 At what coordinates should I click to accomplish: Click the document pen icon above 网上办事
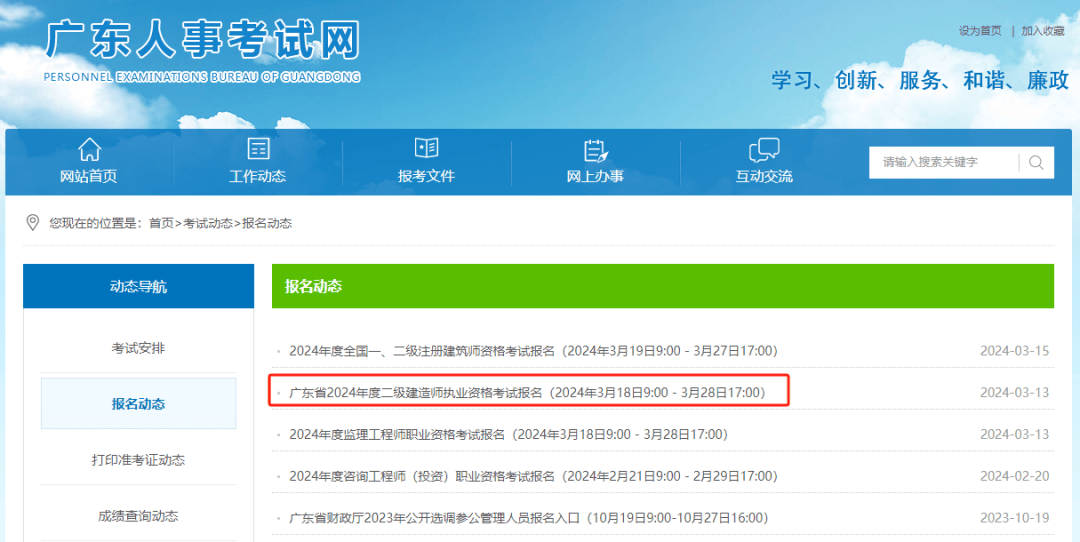click(595, 149)
